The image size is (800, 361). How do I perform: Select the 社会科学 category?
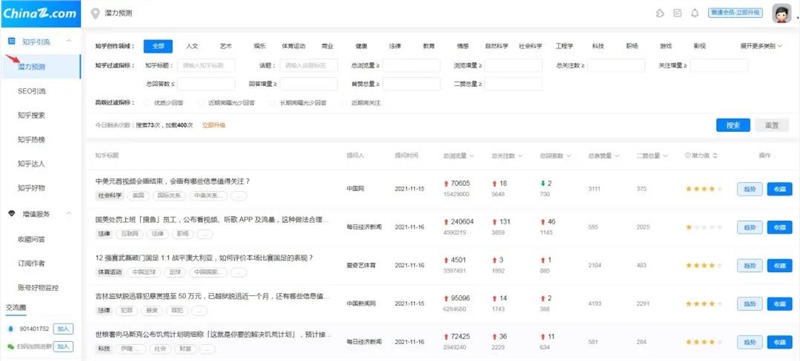(531, 46)
